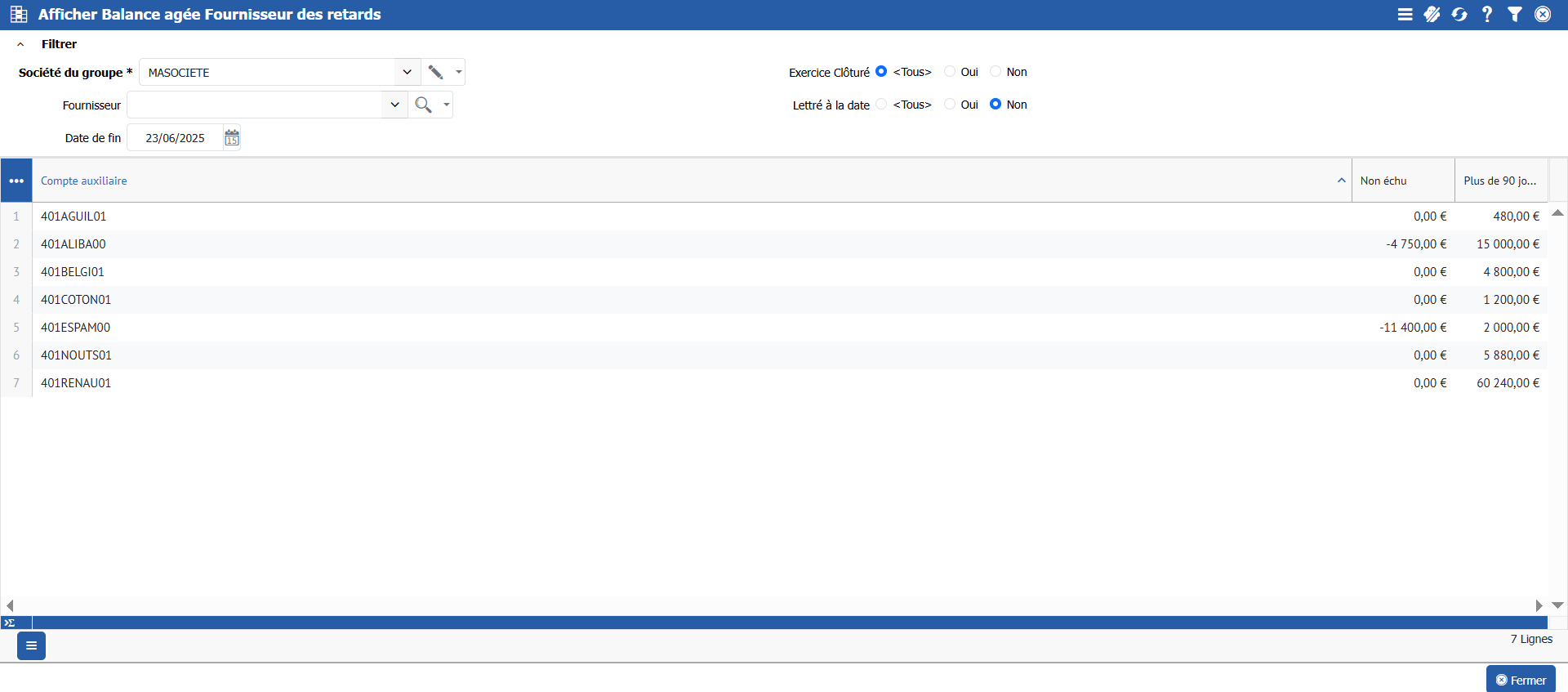Click the pencil edit icon beside MASOCIETE

pos(435,73)
